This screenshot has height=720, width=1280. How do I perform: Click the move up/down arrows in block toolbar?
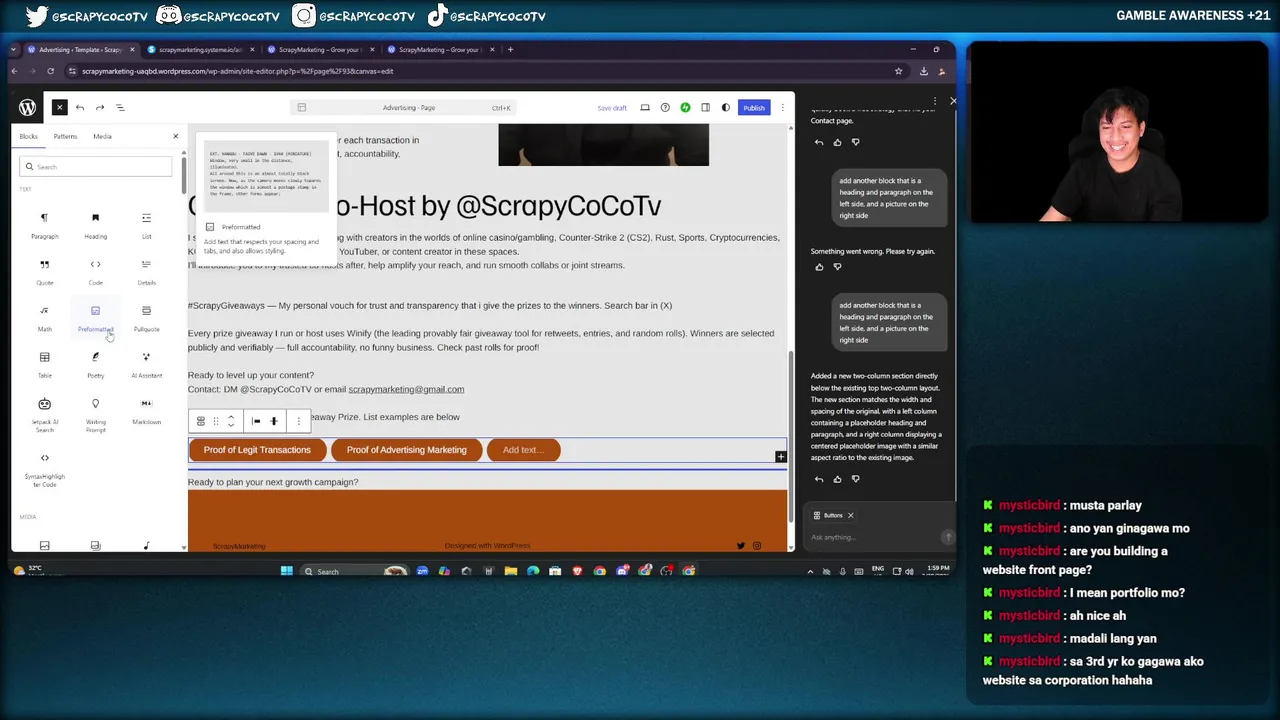[x=231, y=421]
